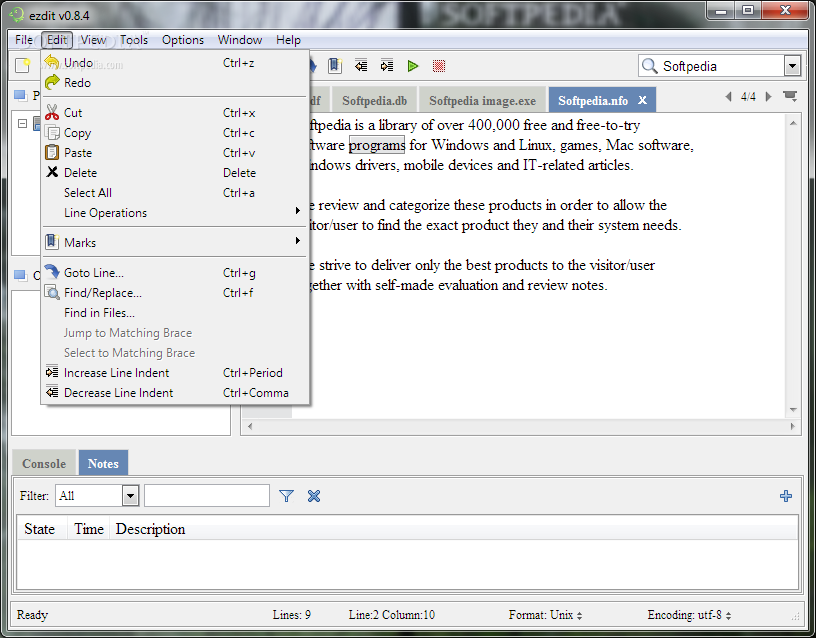Add a new note plus icon
The image size is (816, 638).
(786, 496)
